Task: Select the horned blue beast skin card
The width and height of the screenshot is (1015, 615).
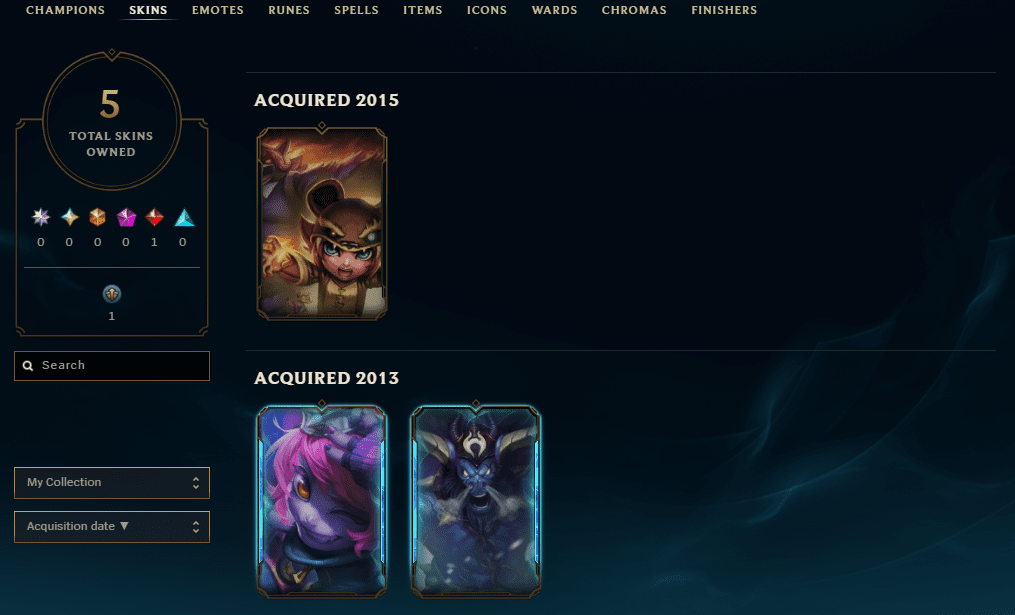Action: [476, 500]
